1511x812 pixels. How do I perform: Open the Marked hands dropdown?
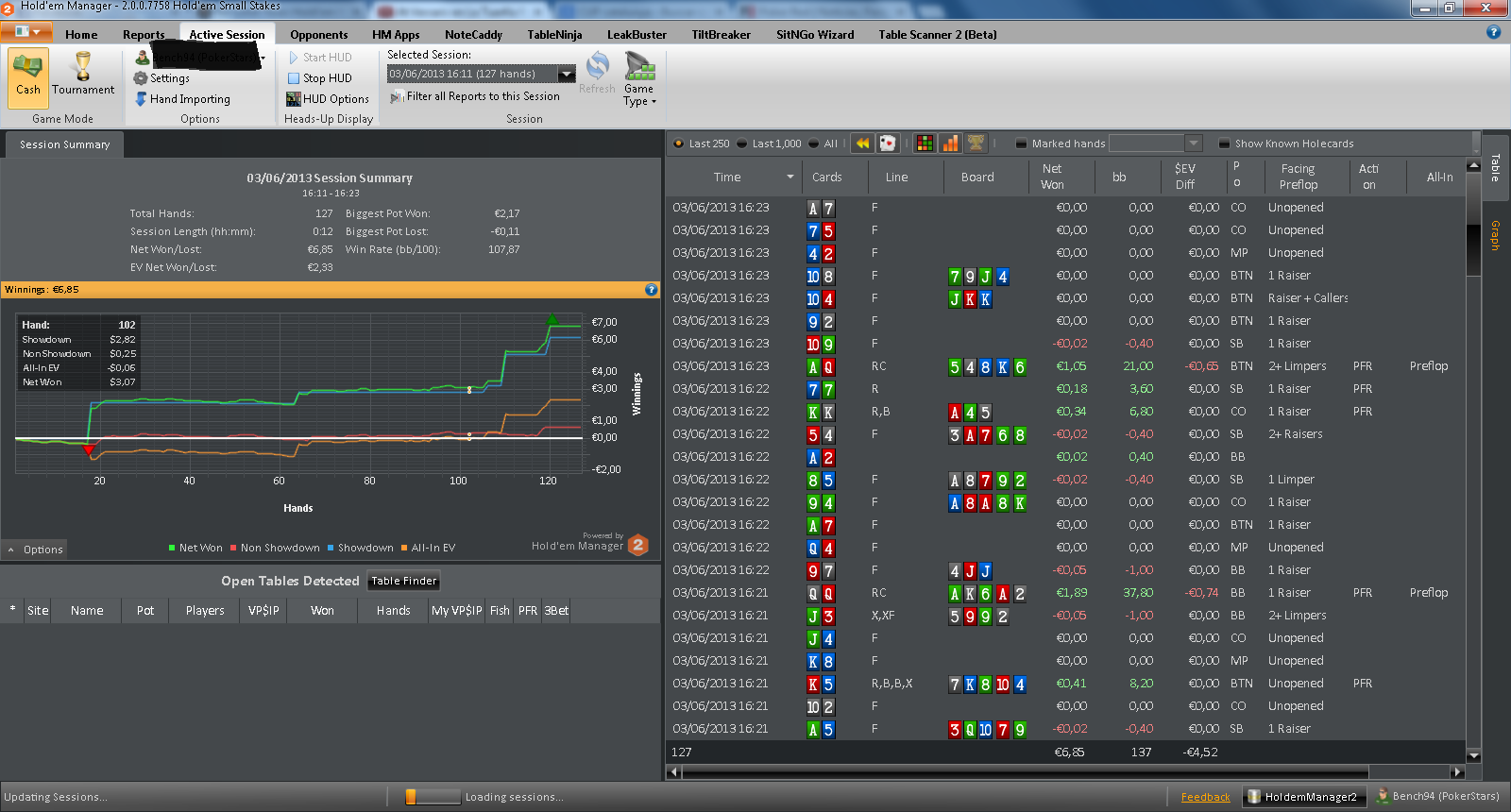[1193, 144]
